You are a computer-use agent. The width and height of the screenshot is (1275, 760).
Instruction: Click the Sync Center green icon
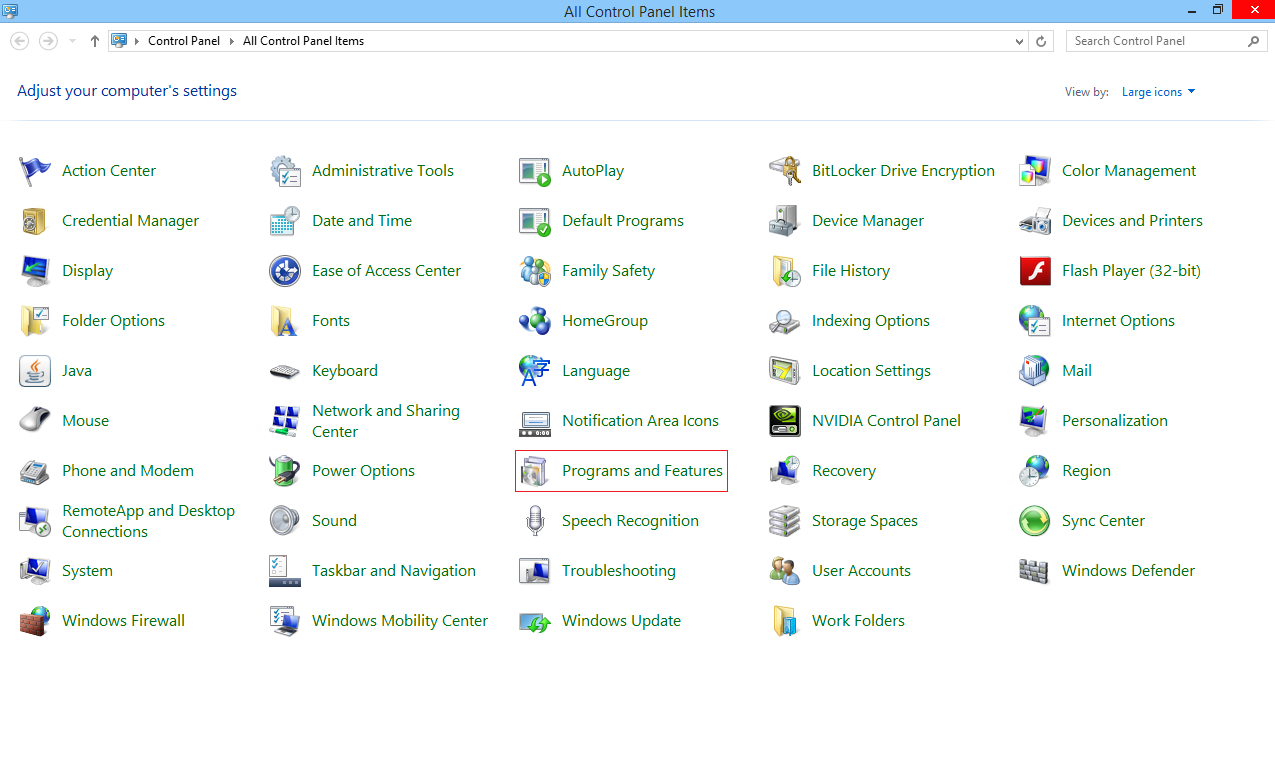click(1035, 521)
